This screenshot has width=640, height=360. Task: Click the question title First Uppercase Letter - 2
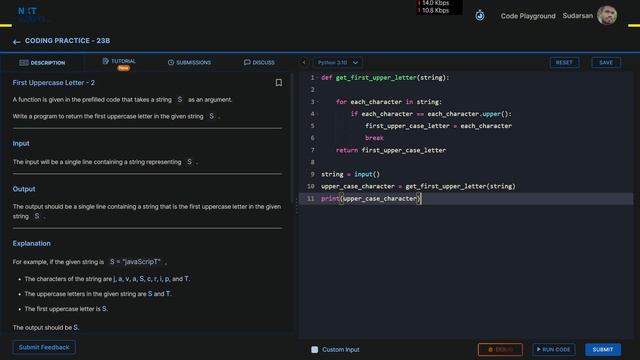[x=53, y=83]
